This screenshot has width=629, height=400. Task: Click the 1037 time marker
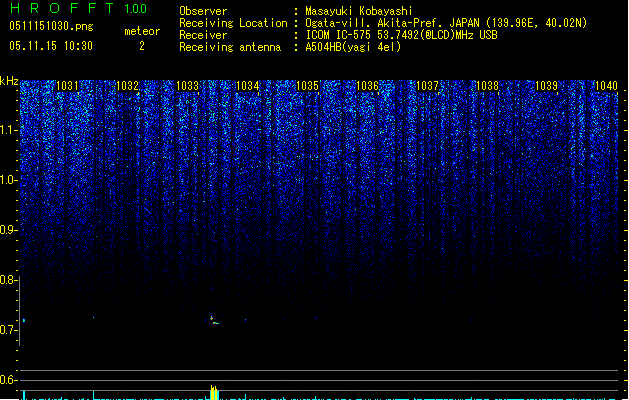coord(427,86)
